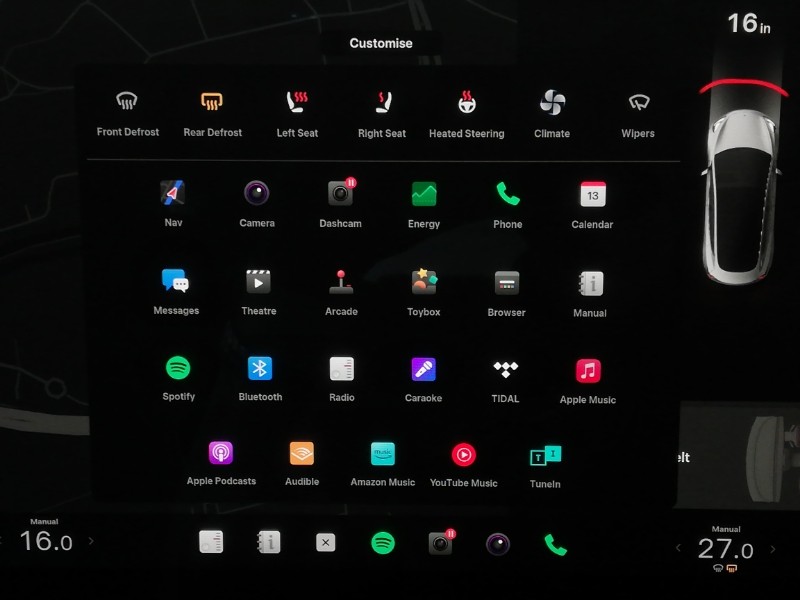Increase driver temperature with right arrow
Image resolution: width=800 pixels, height=600 pixels.
point(91,541)
